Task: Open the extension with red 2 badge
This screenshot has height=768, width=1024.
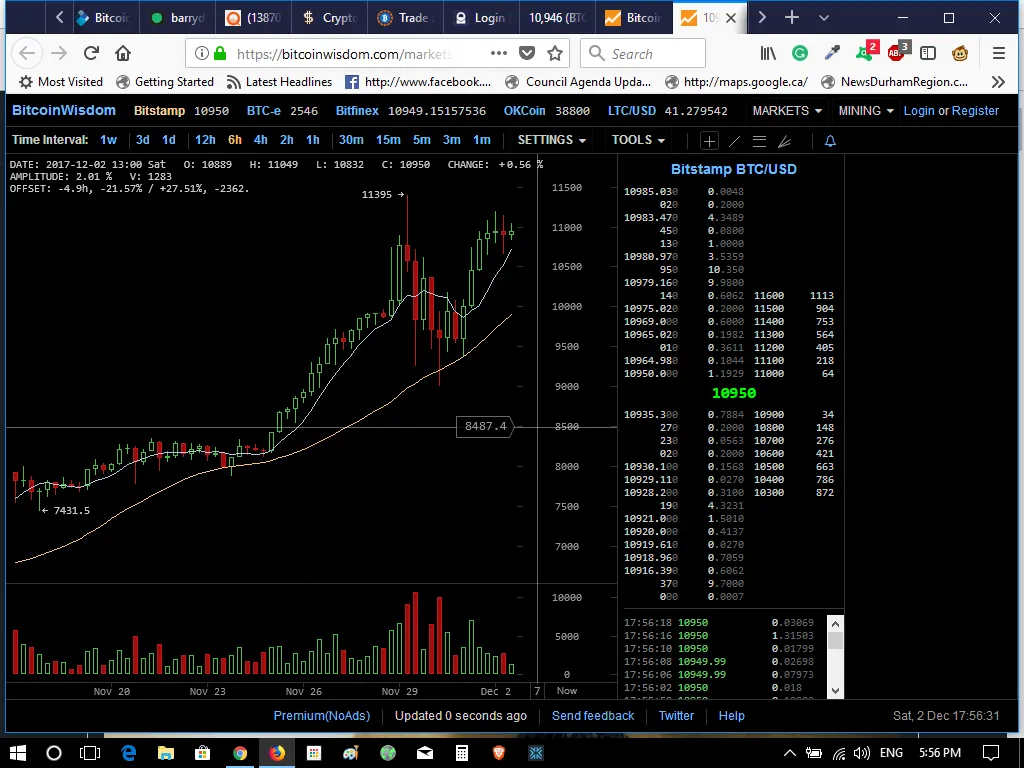Action: 867,52
